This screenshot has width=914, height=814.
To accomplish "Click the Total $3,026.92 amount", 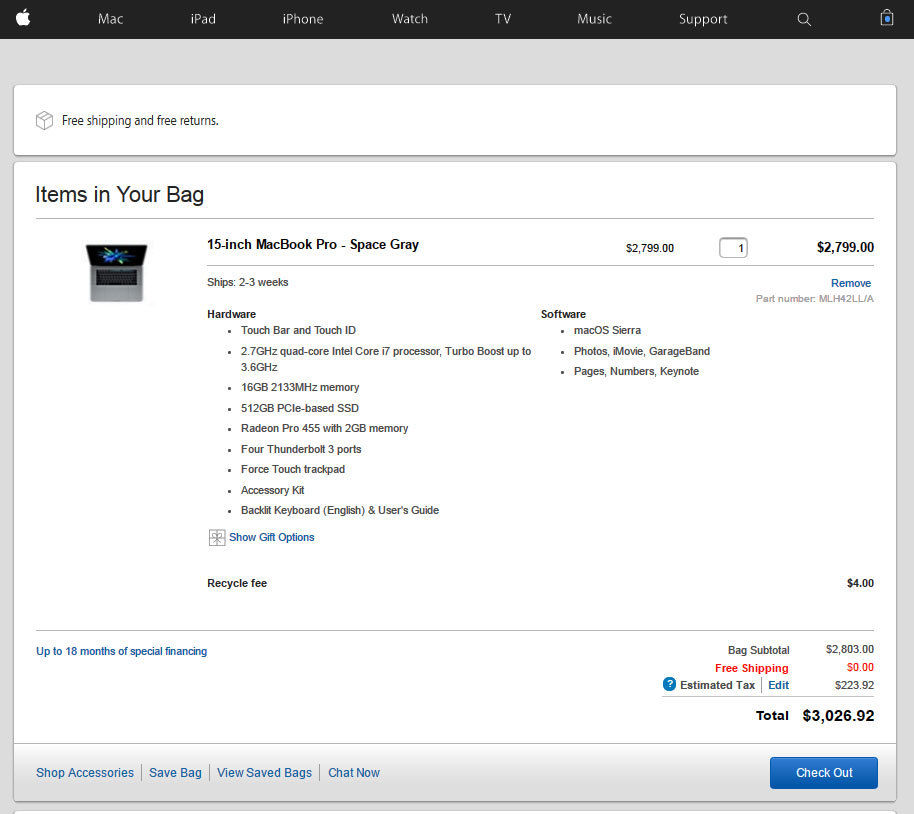I will pyautogui.click(x=838, y=715).
